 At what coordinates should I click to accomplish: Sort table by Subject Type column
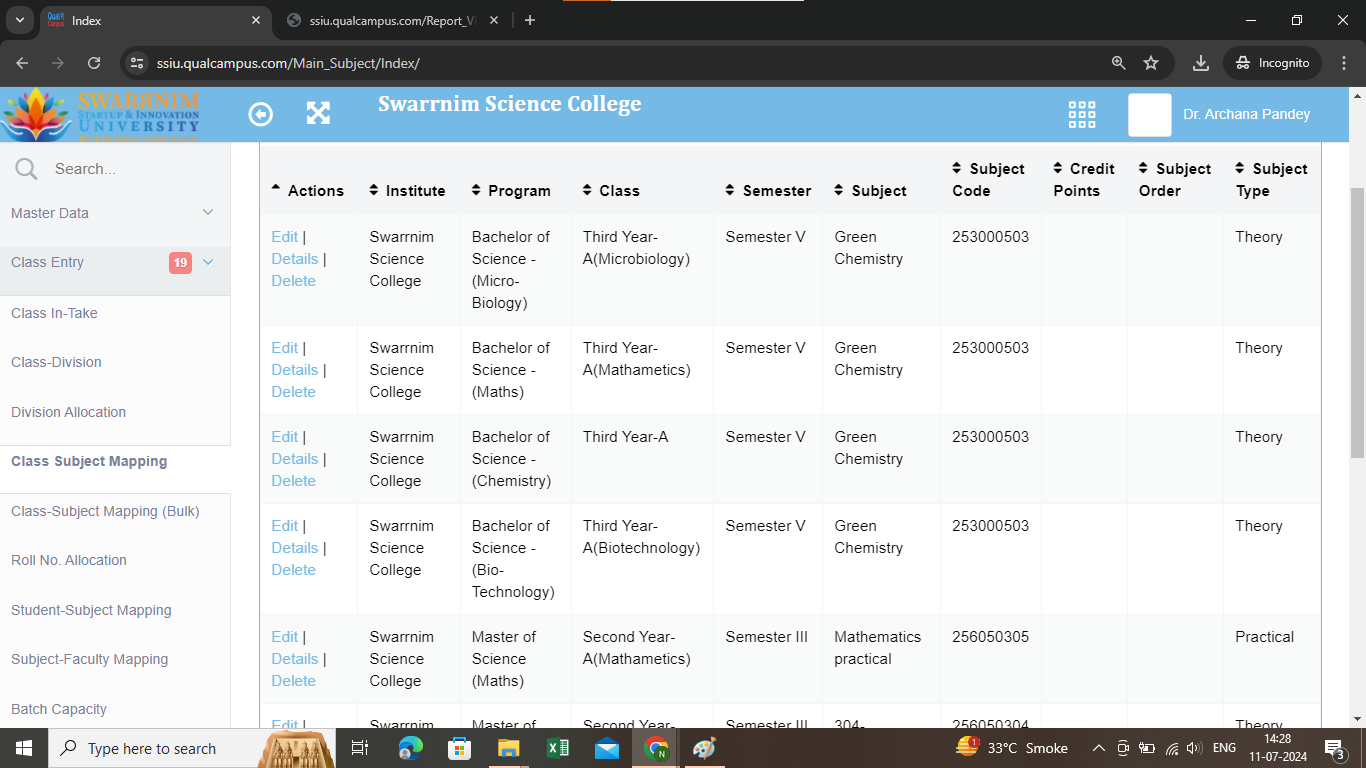point(1241,168)
